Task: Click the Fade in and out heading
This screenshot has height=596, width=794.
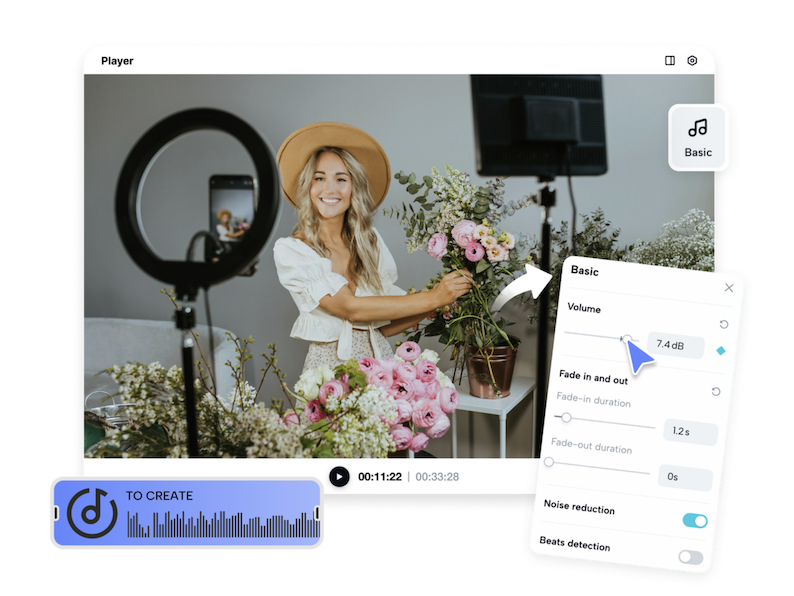Action: click(593, 377)
